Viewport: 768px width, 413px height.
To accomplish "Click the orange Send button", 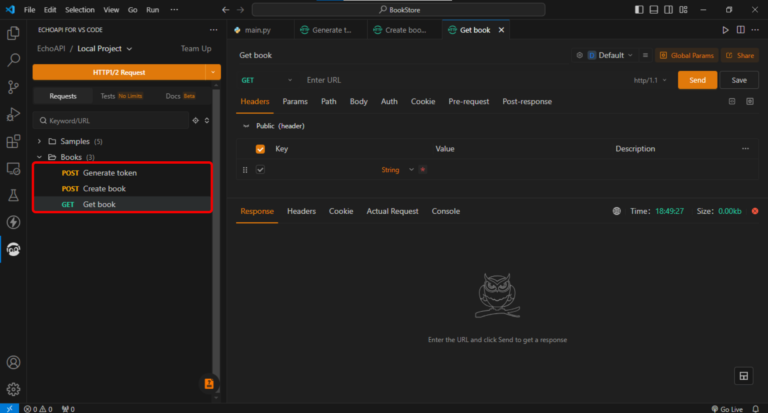I will tap(697, 80).
